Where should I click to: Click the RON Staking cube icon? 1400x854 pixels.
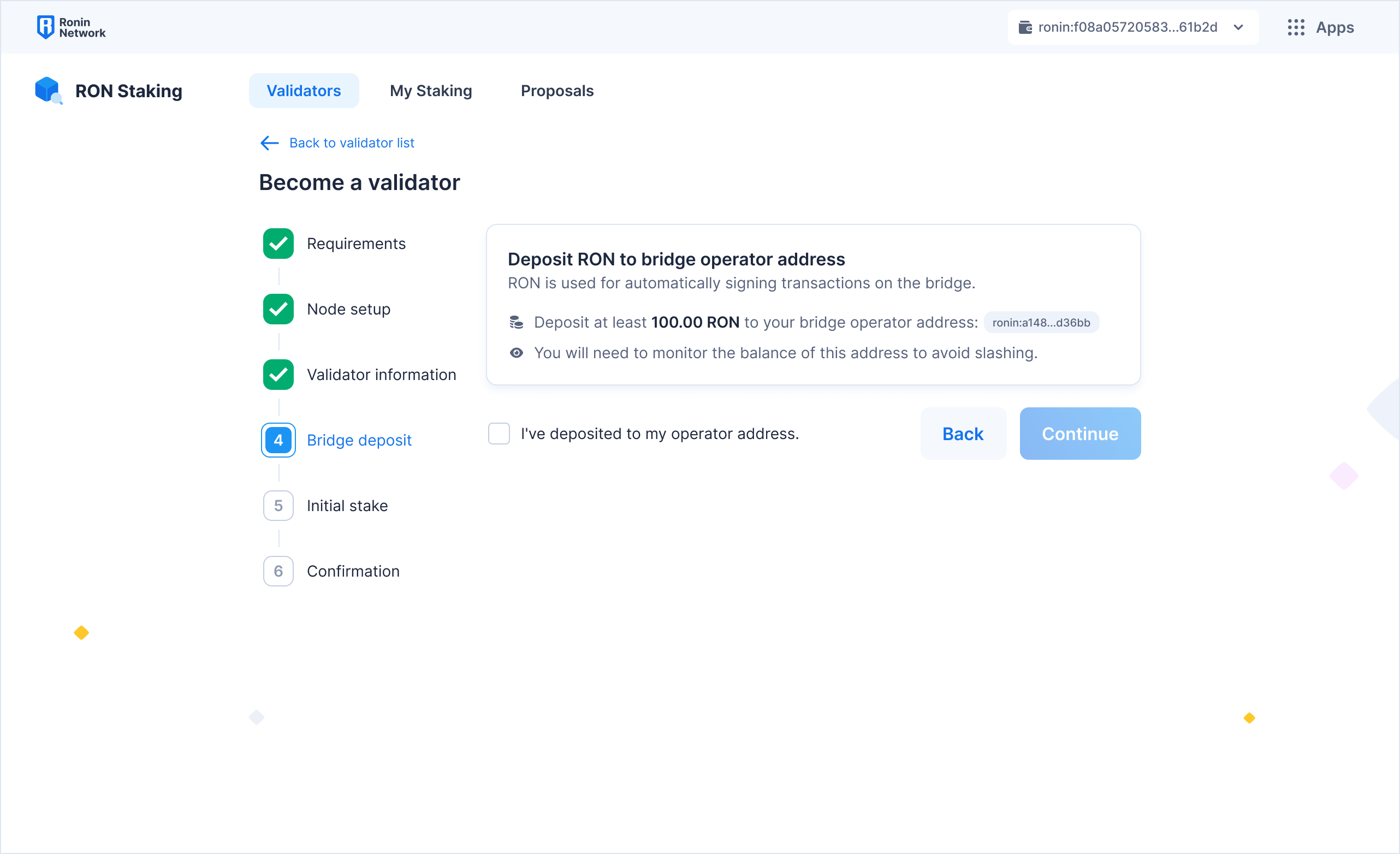click(x=48, y=90)
